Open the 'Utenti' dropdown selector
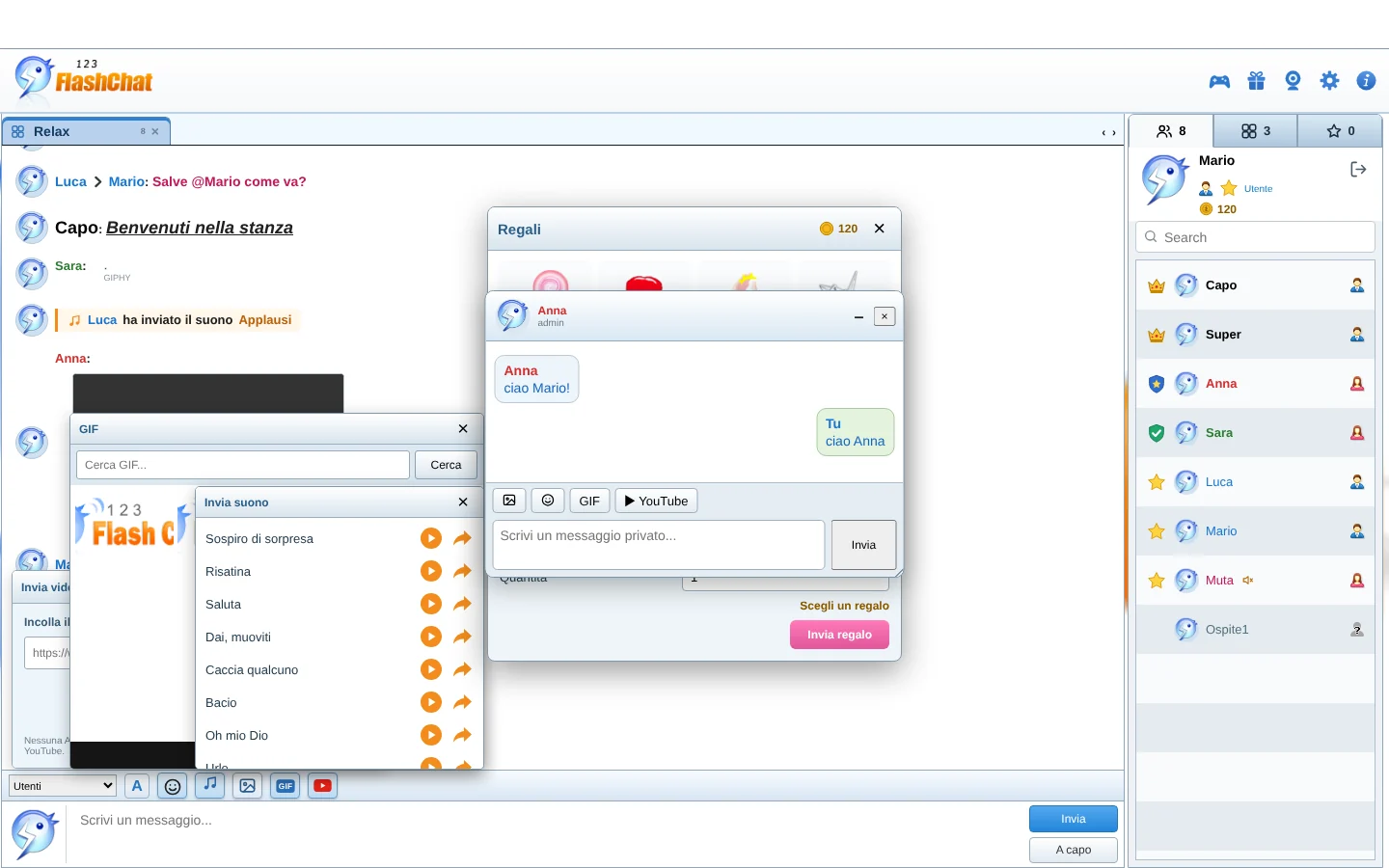This screenshot has height=868, width=1389. [x=63, y=786]
